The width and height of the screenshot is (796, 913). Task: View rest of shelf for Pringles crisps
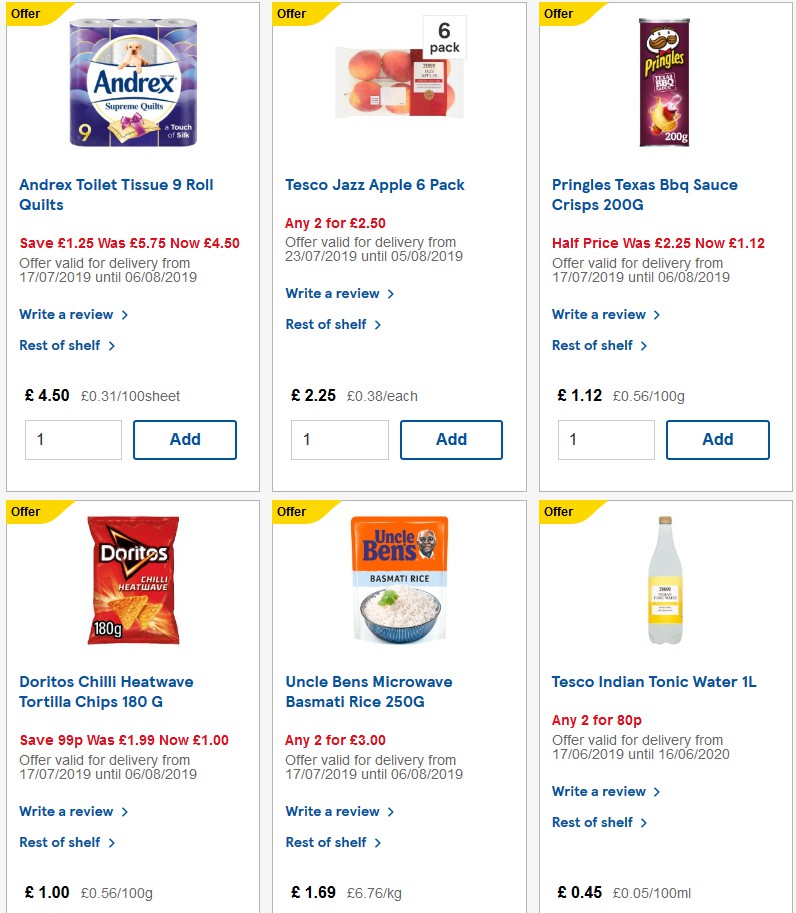pyautogui.click(x=592, y=345)
